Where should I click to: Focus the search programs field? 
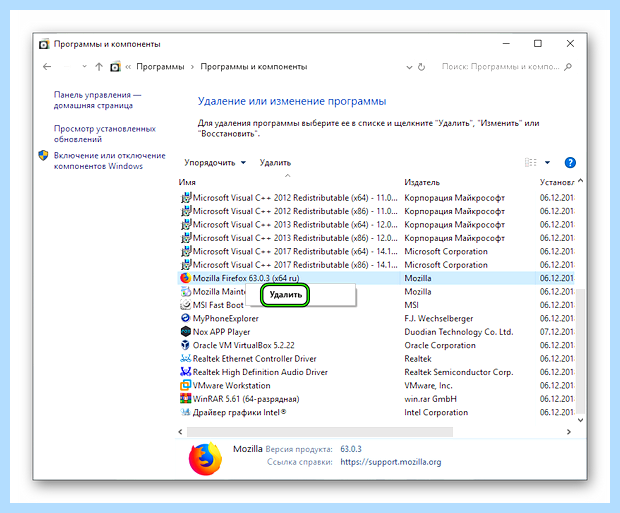tap(500, 67)
